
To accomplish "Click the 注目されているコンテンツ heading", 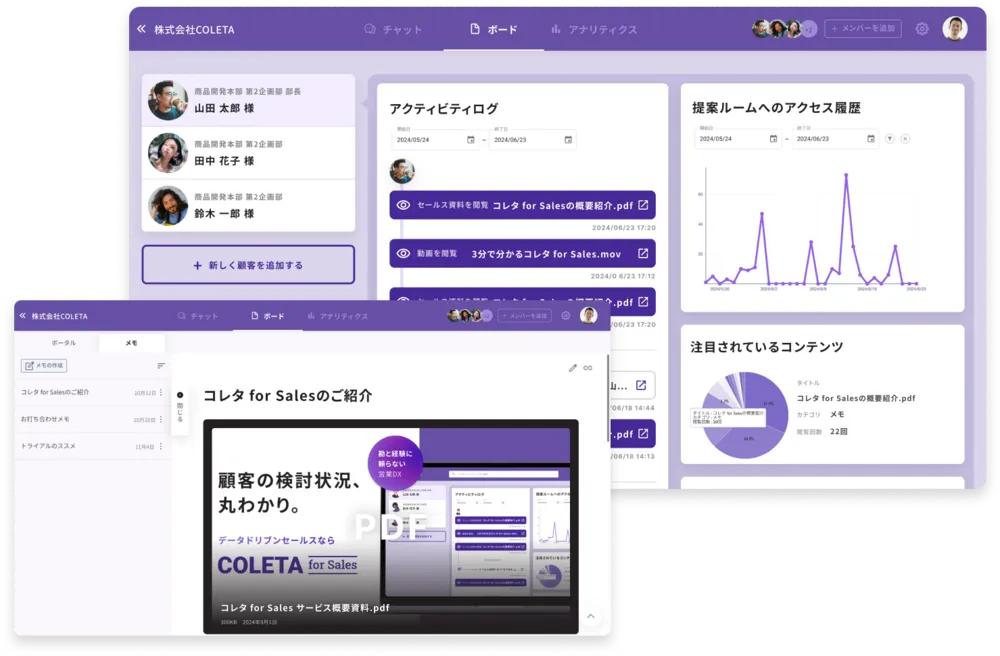I will 767,347.
